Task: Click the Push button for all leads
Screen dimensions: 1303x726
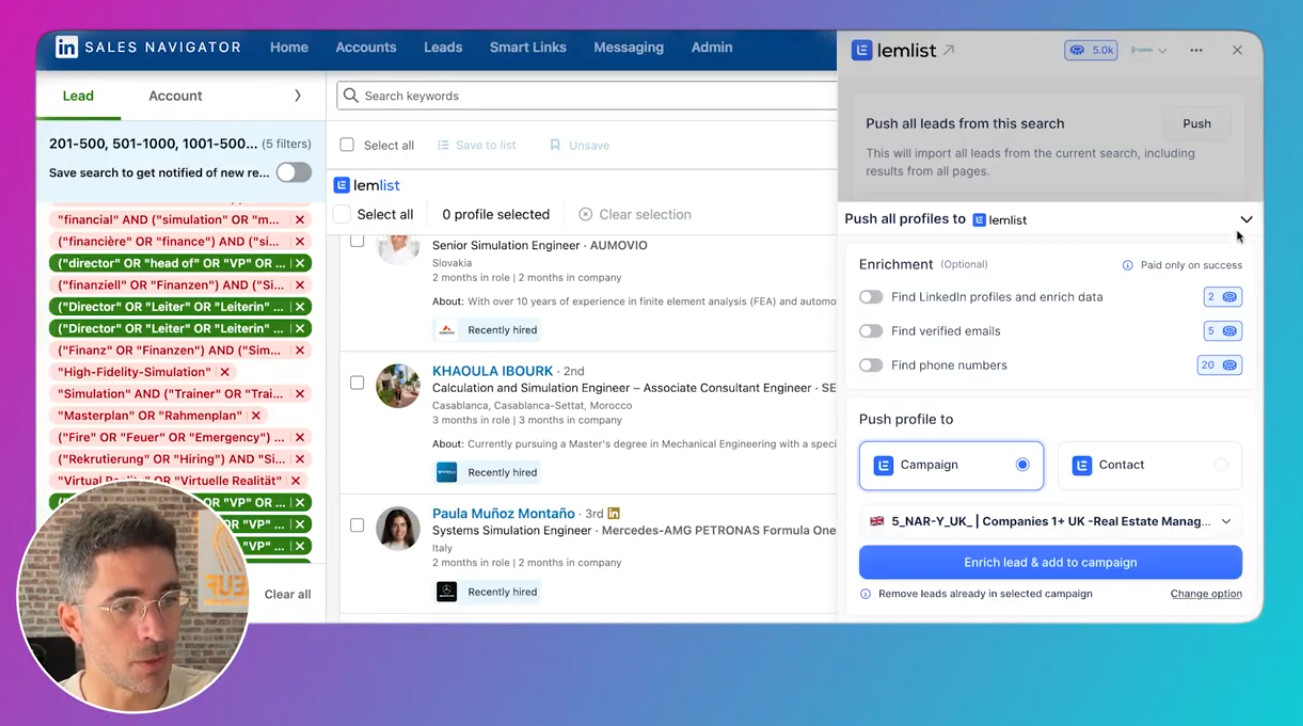Action: (1197, 124)
